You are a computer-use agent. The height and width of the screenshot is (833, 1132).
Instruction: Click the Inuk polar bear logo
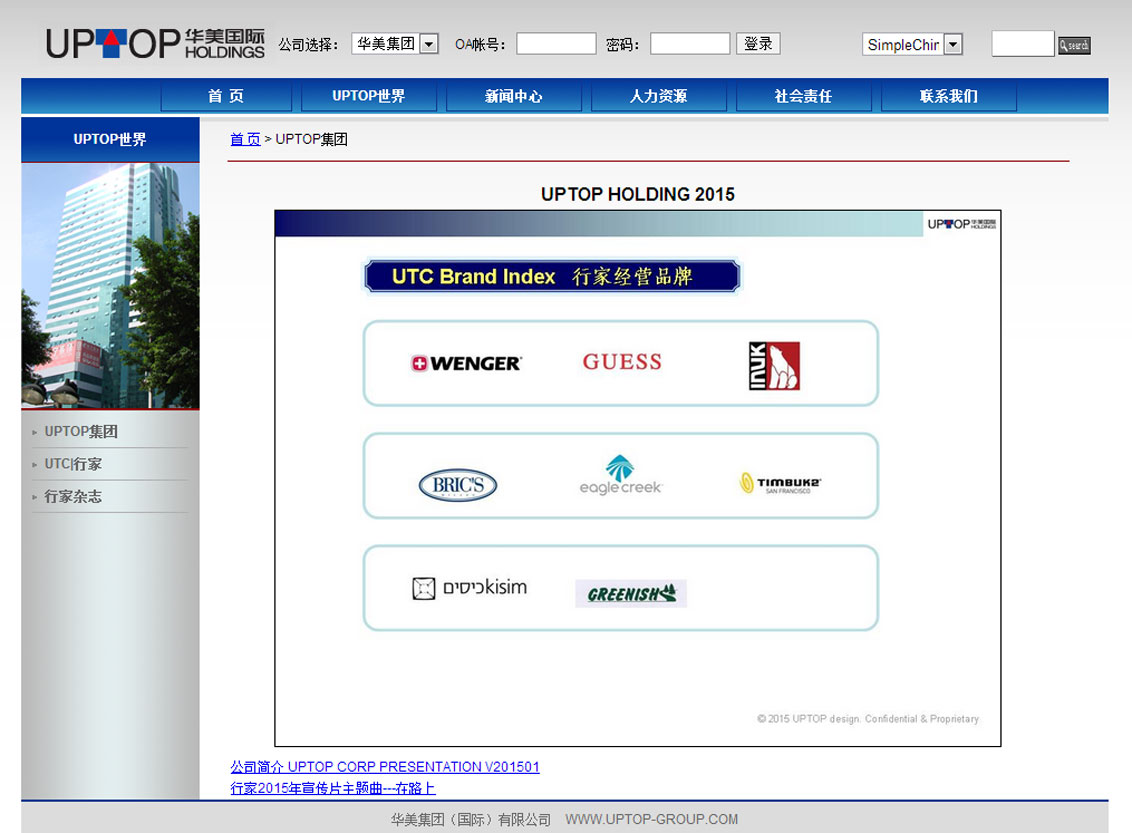coord(774,365)
